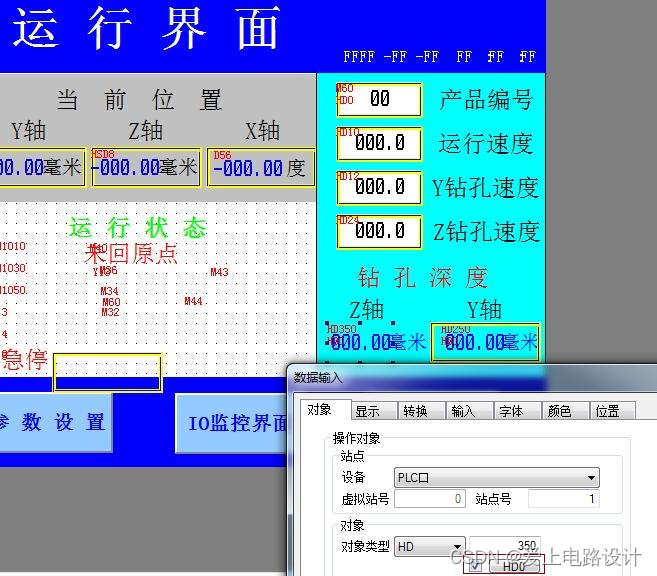The width and height of the screenshot is (657, 576).
Task: Switch to the 显示 tab
Action: [x=374, y=411]
